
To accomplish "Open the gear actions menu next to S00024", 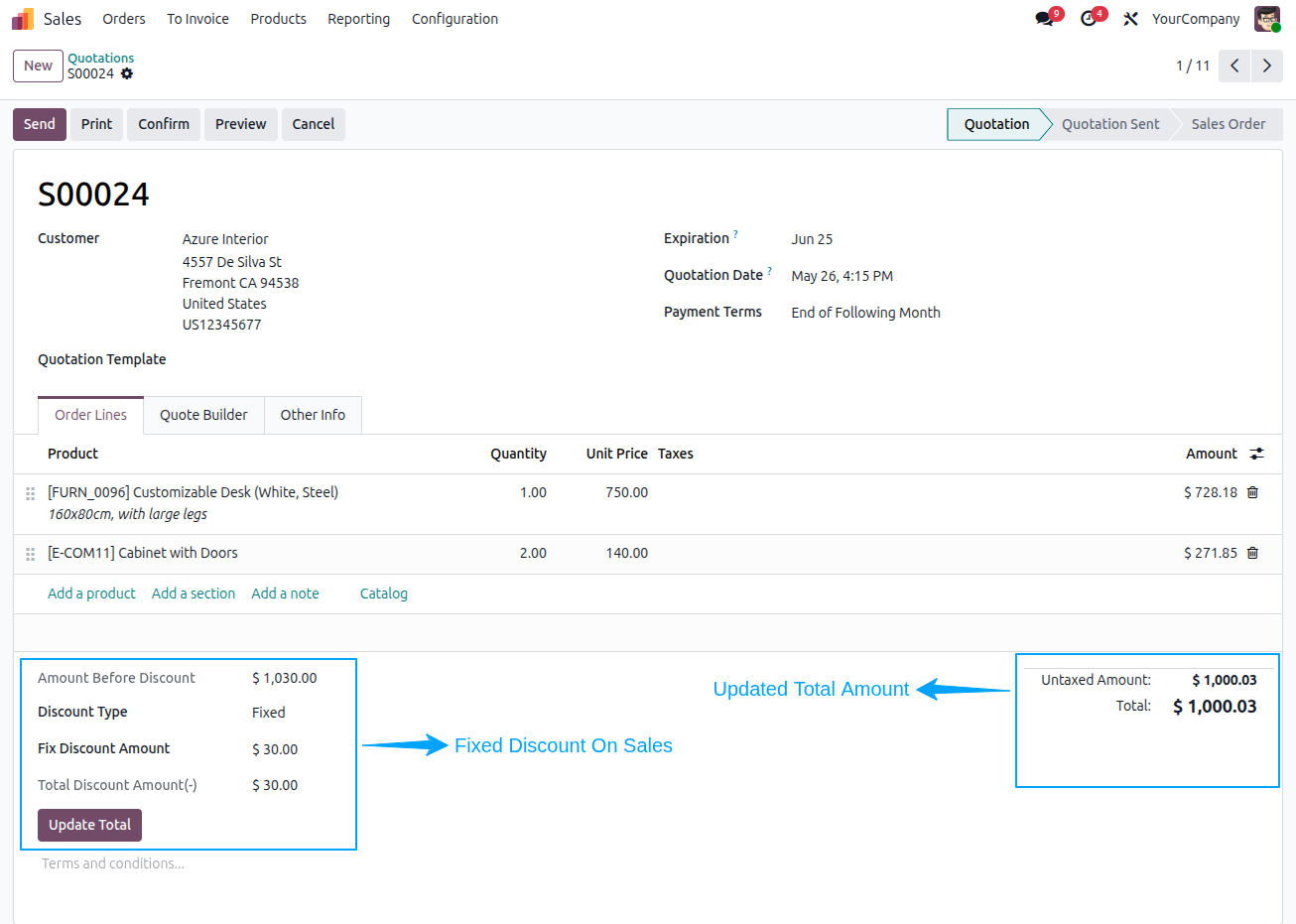I will click(127, 74).
